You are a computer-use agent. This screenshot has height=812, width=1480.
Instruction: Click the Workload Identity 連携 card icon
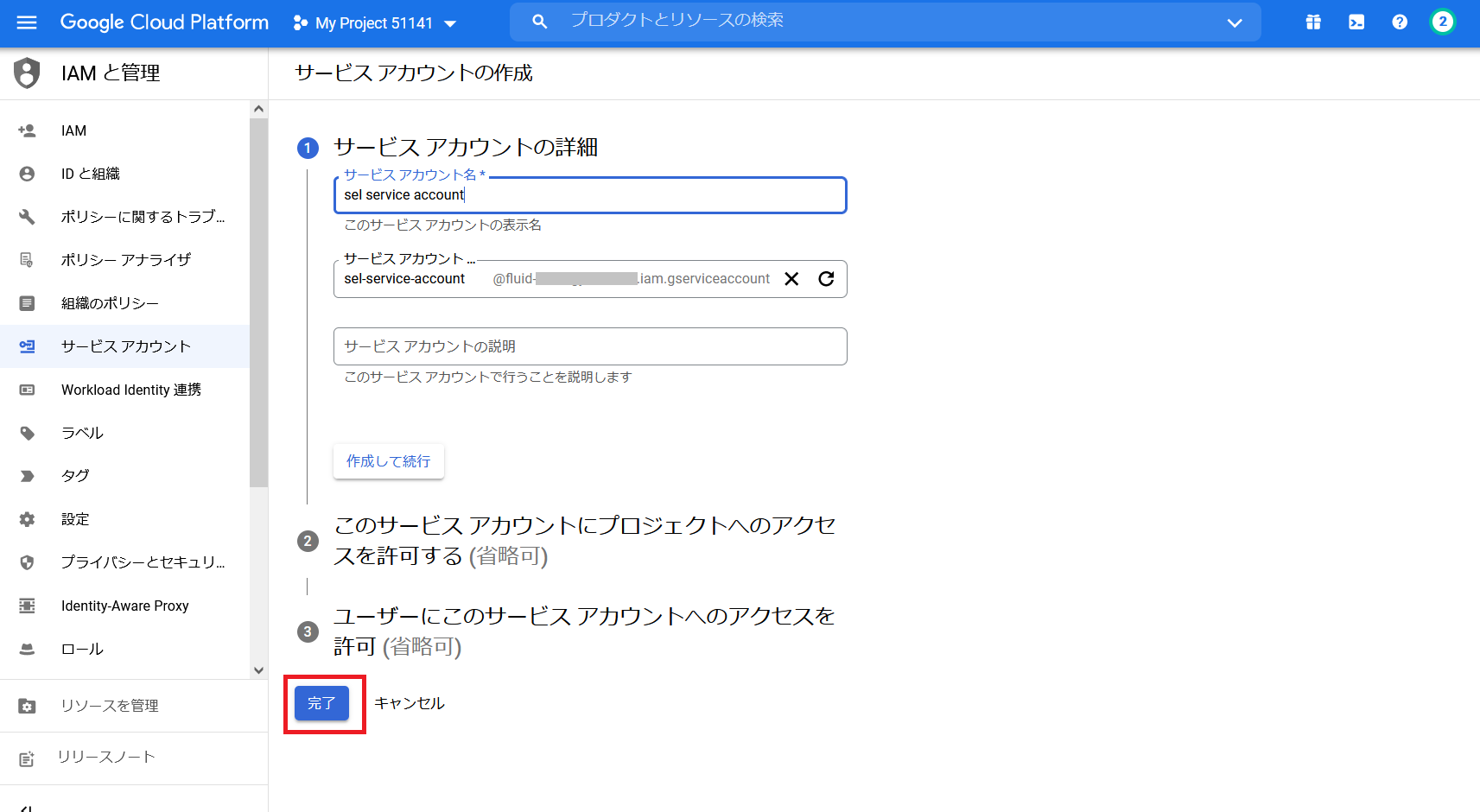click(27, 390)
